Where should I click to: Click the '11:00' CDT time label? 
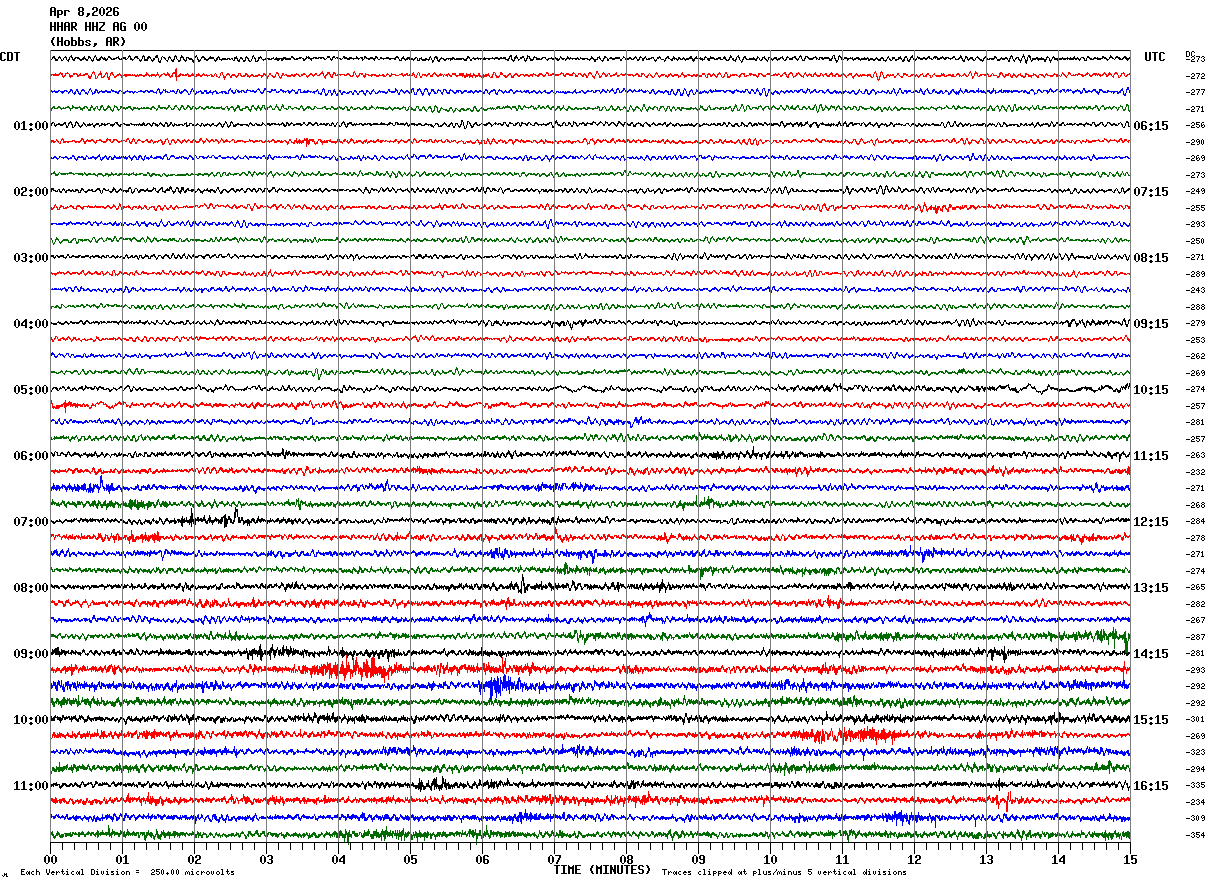(x=31, y=786)
